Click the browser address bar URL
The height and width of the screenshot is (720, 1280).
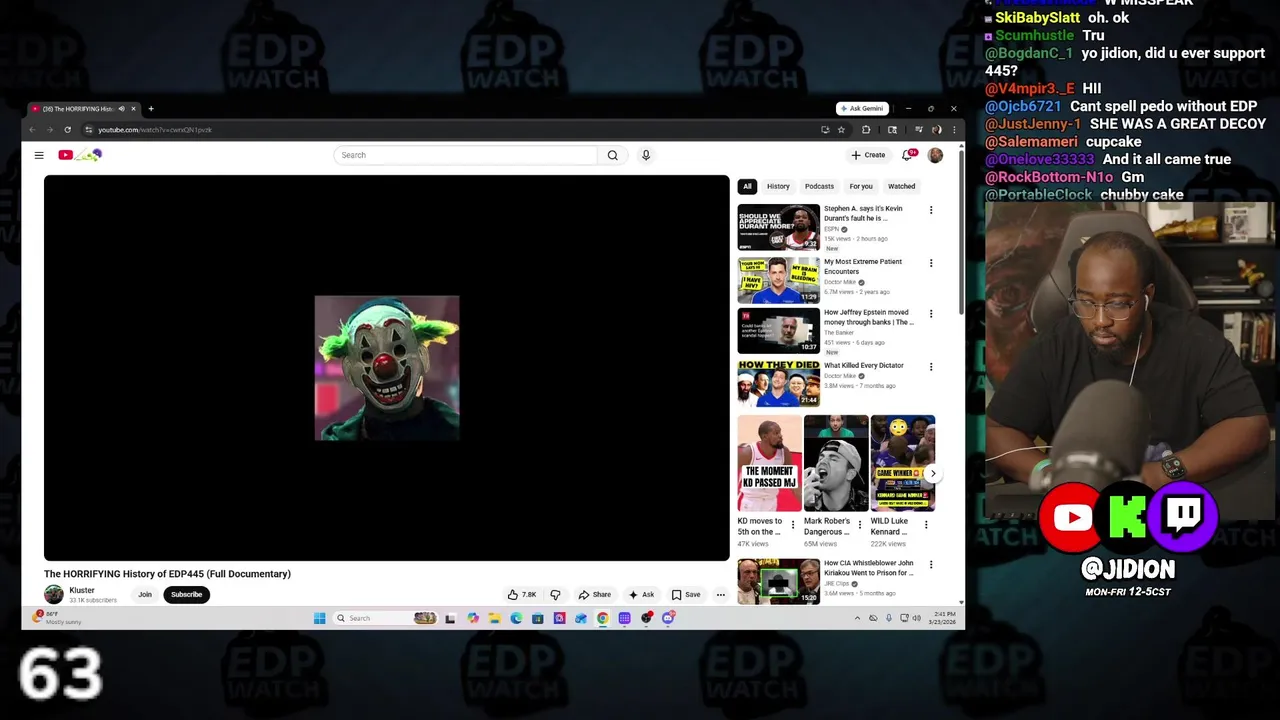(155, 130)
